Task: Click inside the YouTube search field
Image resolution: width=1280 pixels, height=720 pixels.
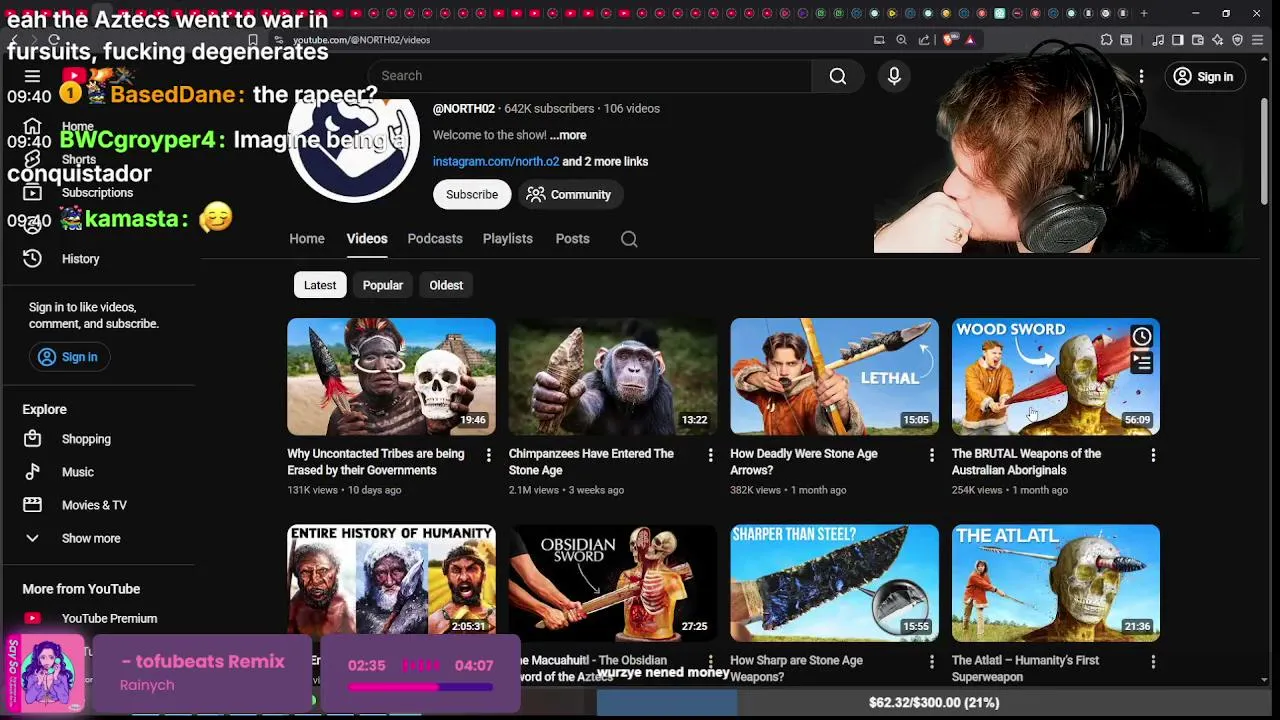Action: pyautogui.click(x=590, y=76)
